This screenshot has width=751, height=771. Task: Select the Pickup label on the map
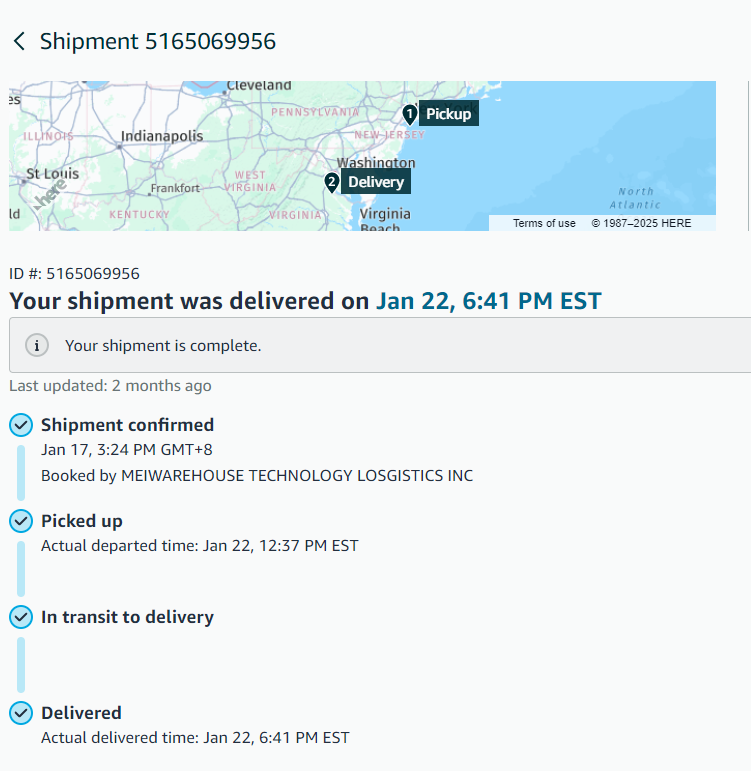pyautogui.click(x=449, y=114)
